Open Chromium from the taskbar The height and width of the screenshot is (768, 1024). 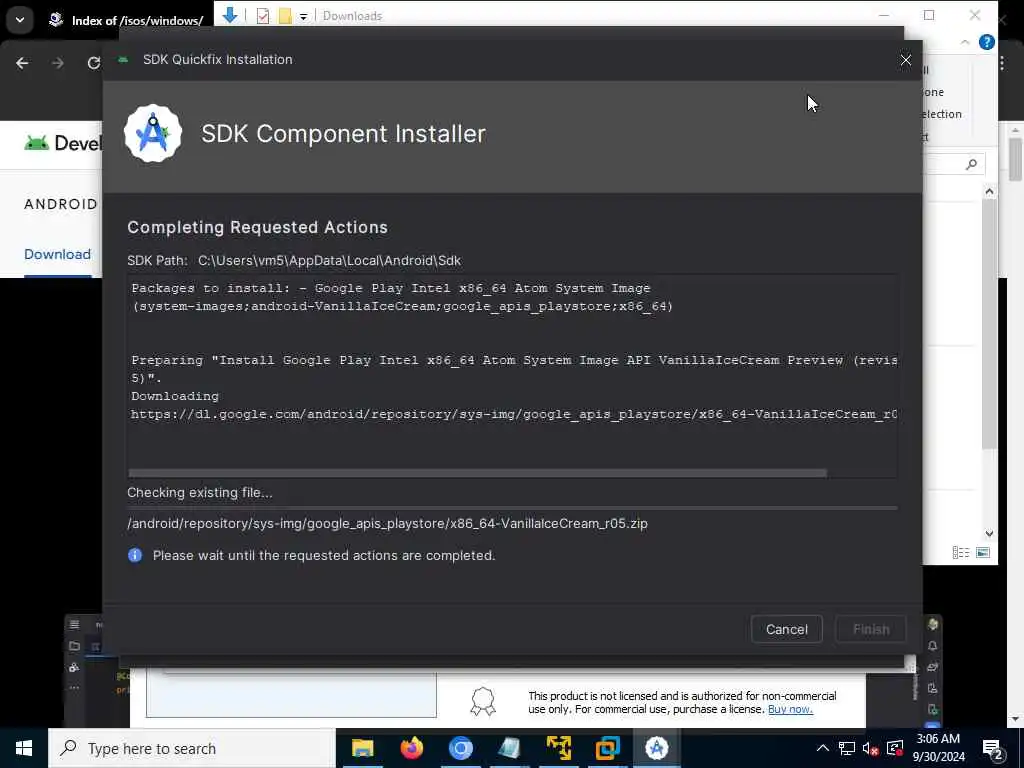[460, 748]
